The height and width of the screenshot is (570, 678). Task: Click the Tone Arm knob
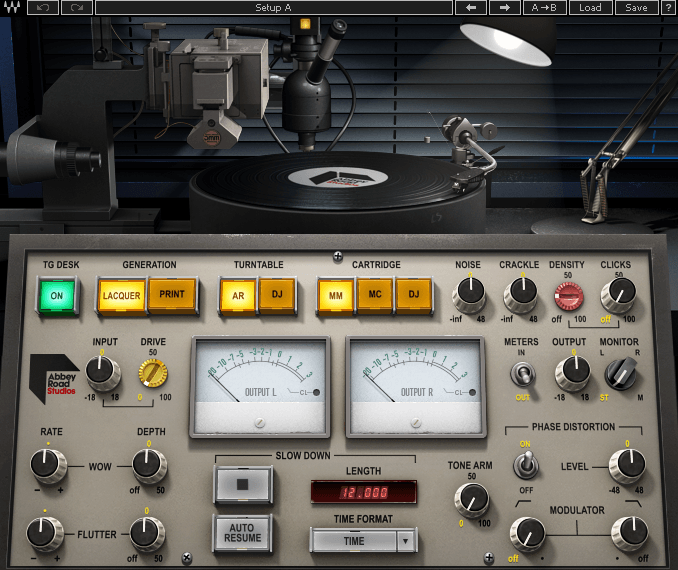(x=472, y=500)
